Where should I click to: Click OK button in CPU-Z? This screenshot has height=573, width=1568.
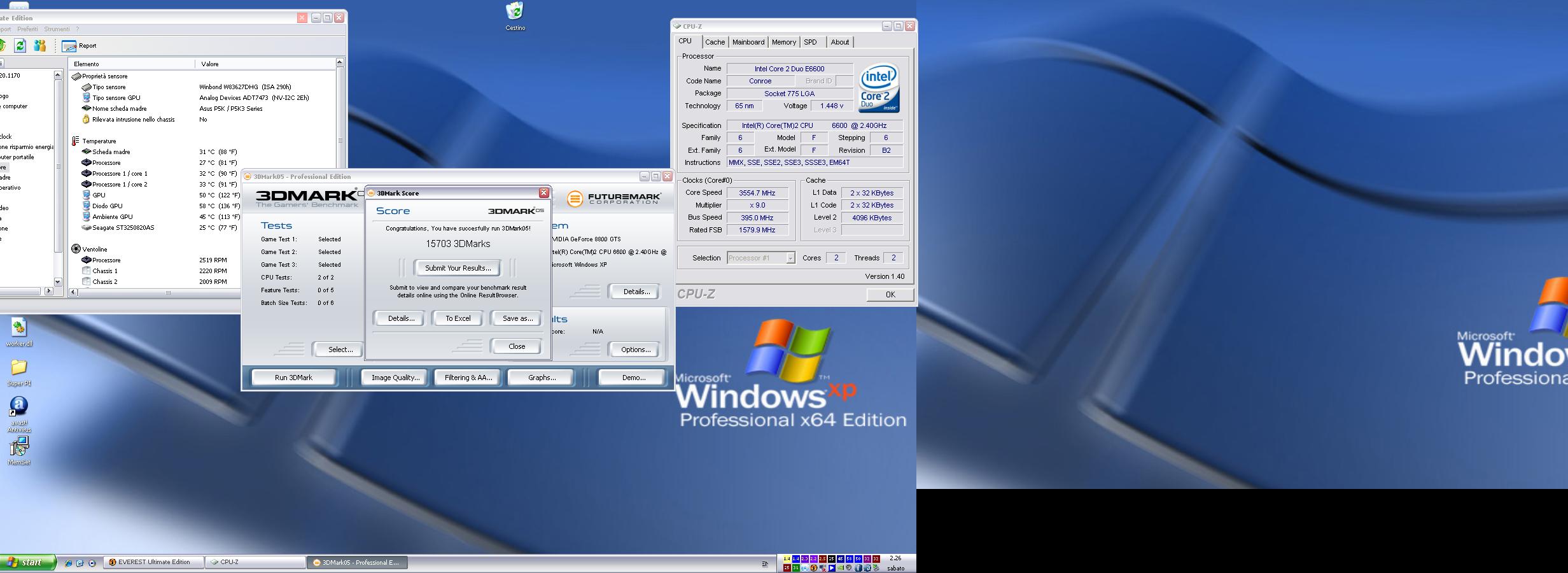tap(890, 294)
